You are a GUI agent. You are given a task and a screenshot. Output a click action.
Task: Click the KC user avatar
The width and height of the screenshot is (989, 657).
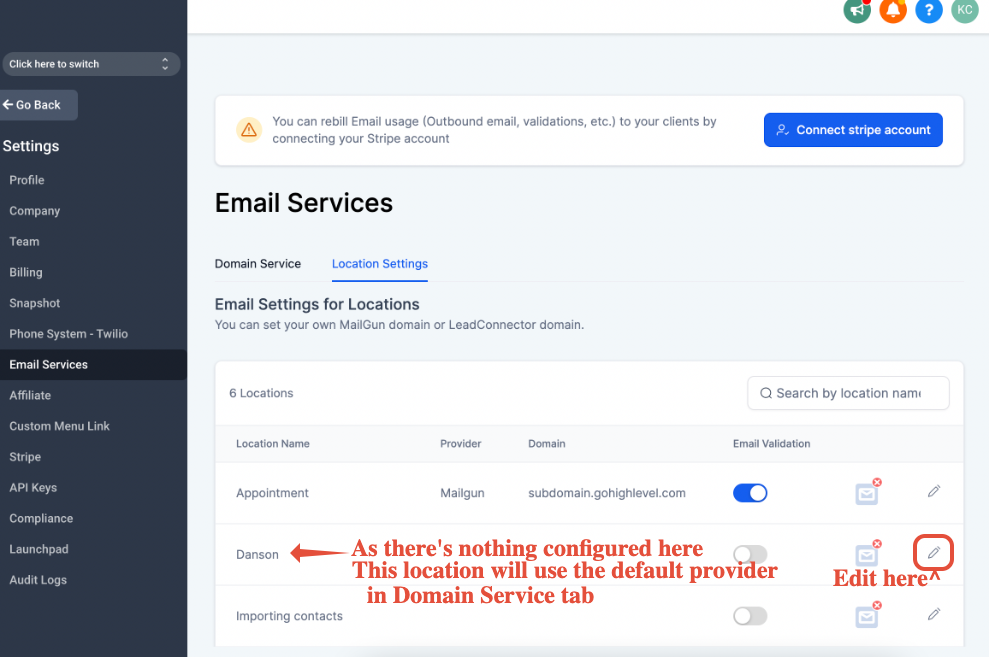coord(964,10)
